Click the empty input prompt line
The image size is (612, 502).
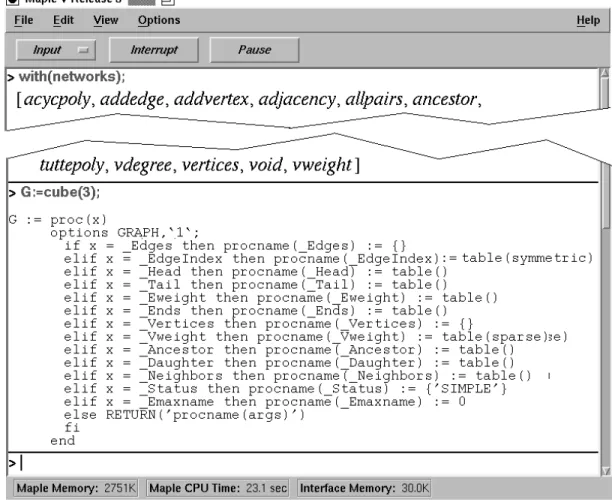[302, 463]
